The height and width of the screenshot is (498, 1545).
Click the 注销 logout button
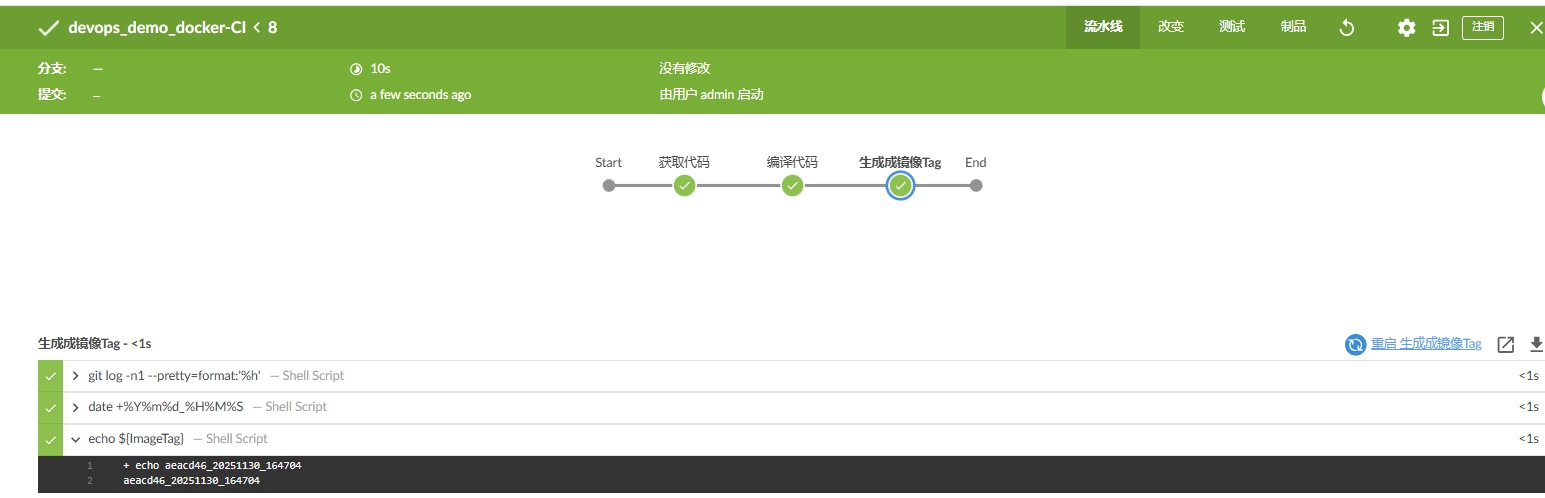(x=1482, y=27)
